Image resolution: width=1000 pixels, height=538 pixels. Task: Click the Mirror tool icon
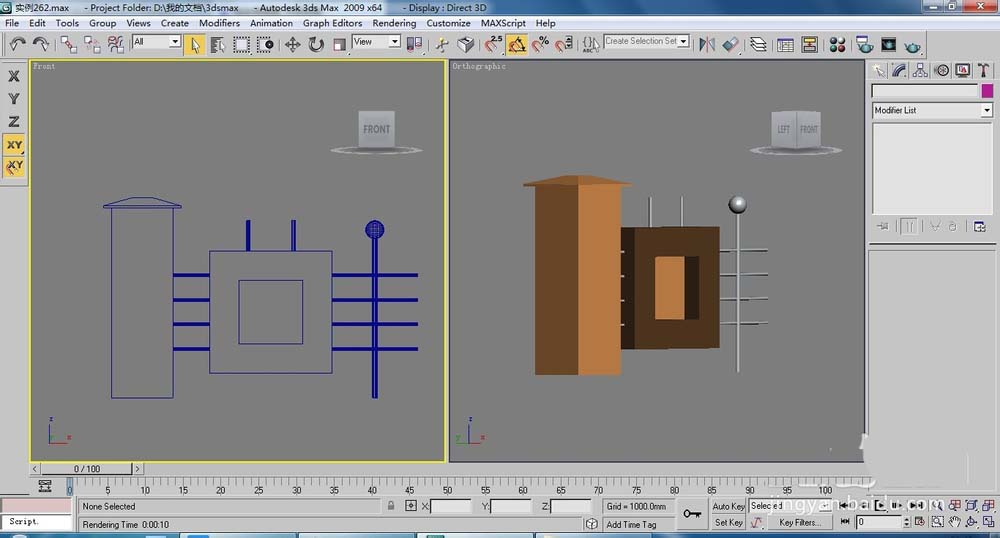click(x=707, y=44)
